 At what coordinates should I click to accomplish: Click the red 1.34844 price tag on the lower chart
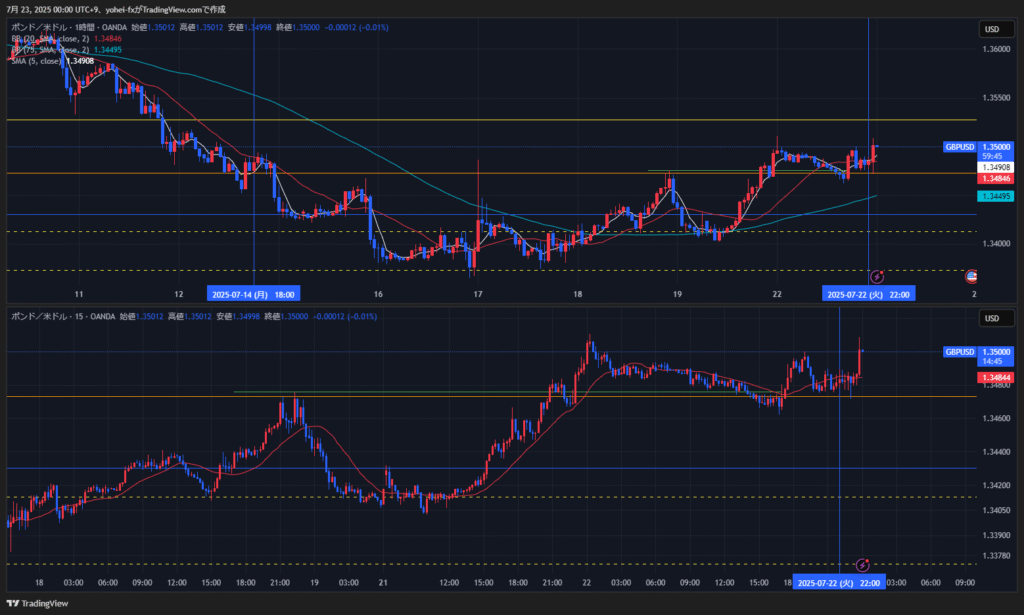[997, 377]
